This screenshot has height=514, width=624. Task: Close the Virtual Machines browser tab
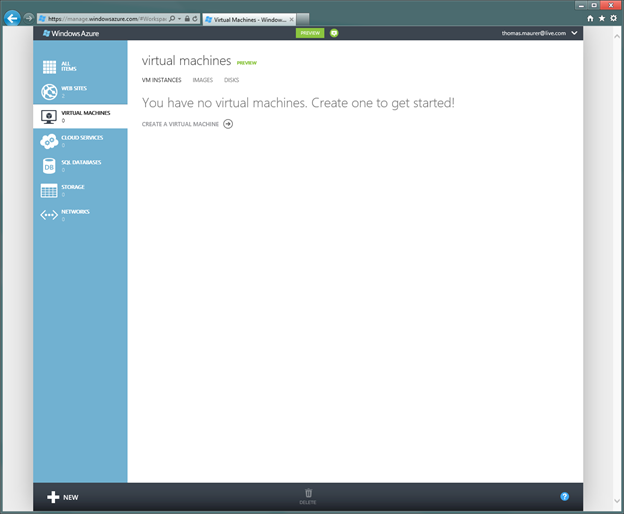pos(291,19)
